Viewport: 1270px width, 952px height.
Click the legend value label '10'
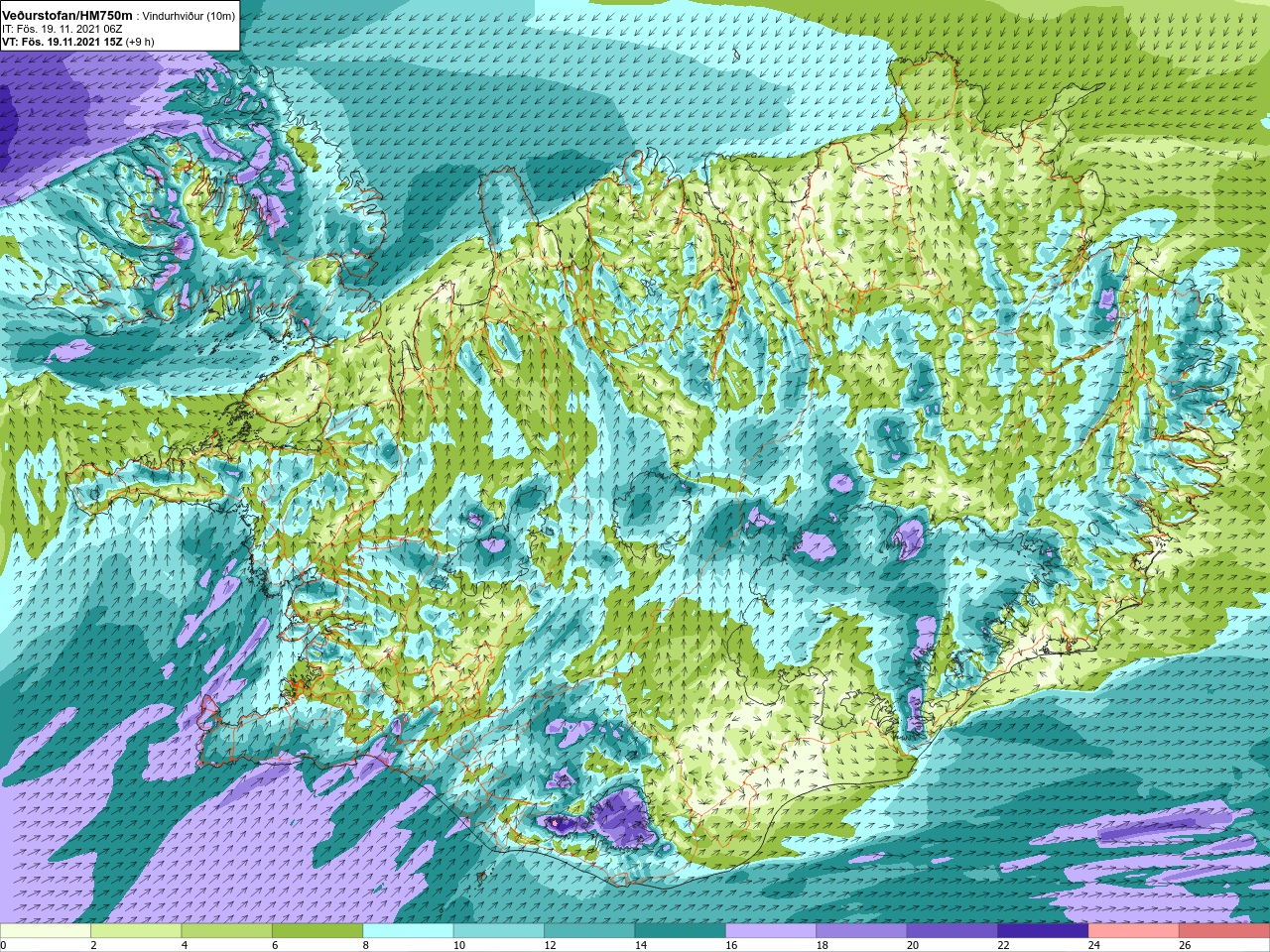point(458,945)
